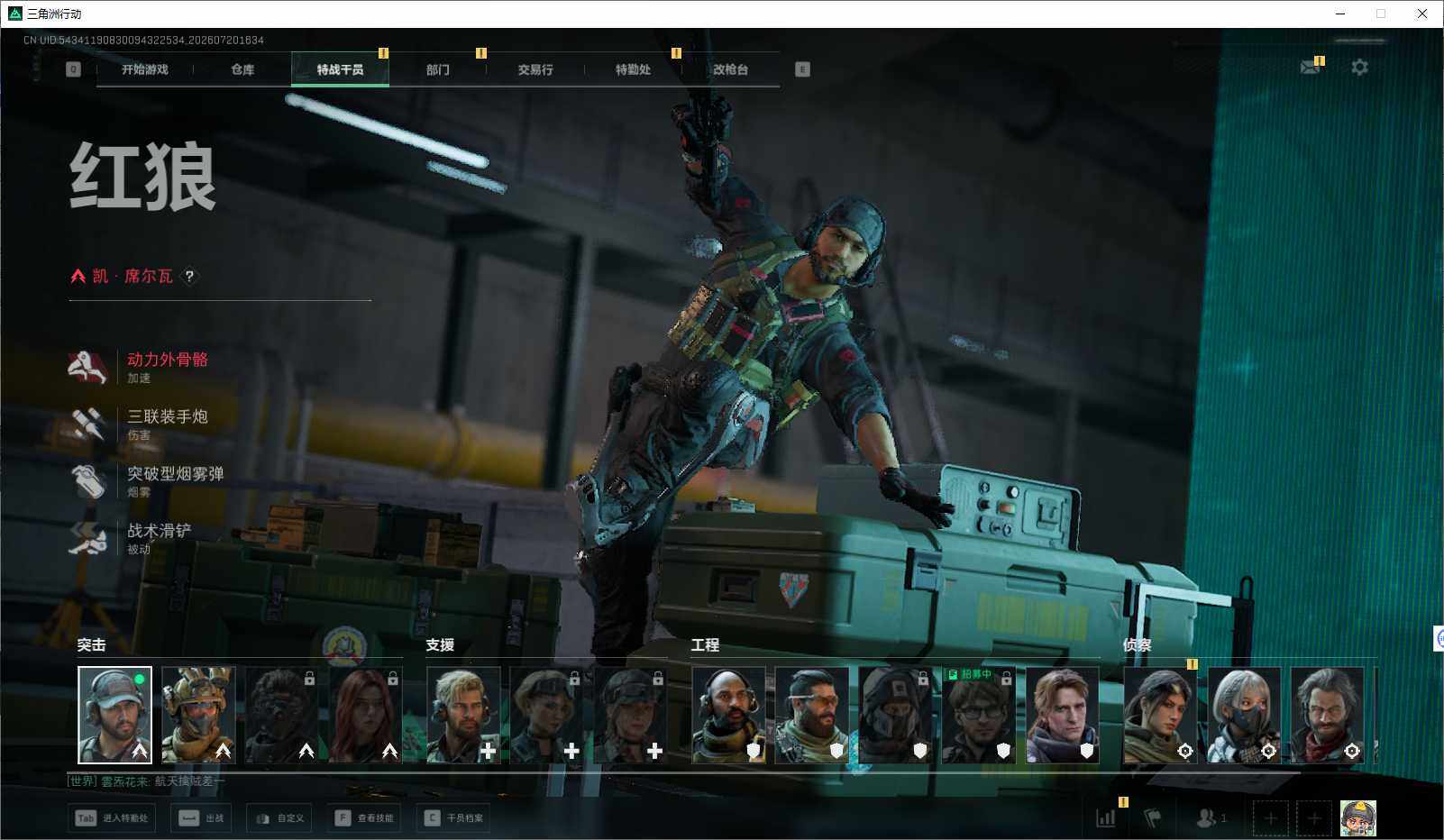Select the 动力外骨骼 skill icon
Image resolution: width=1444 pixels, height=840 pixels.
(x=88, y=367)
